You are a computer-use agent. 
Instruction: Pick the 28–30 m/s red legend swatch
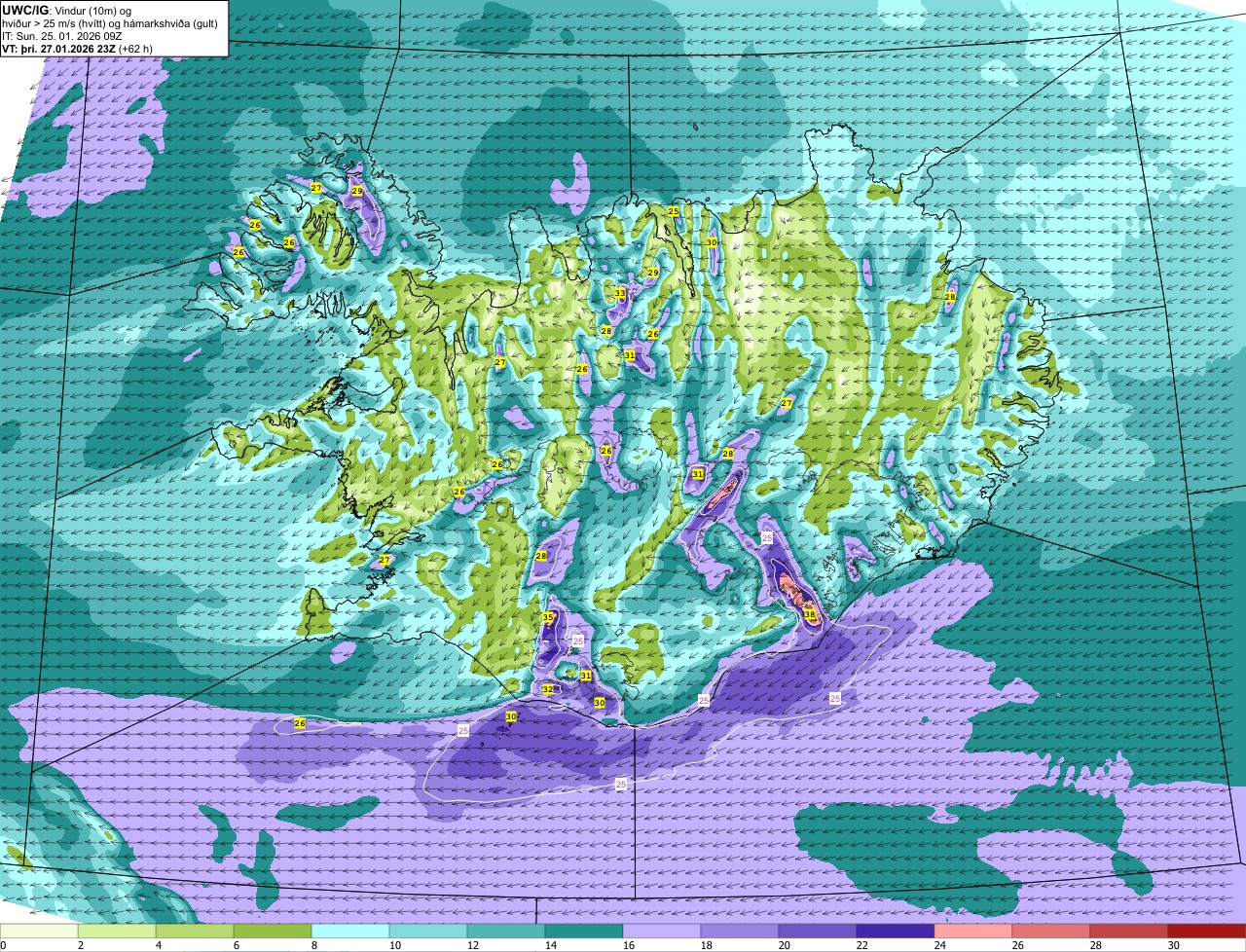[1129, 932]
